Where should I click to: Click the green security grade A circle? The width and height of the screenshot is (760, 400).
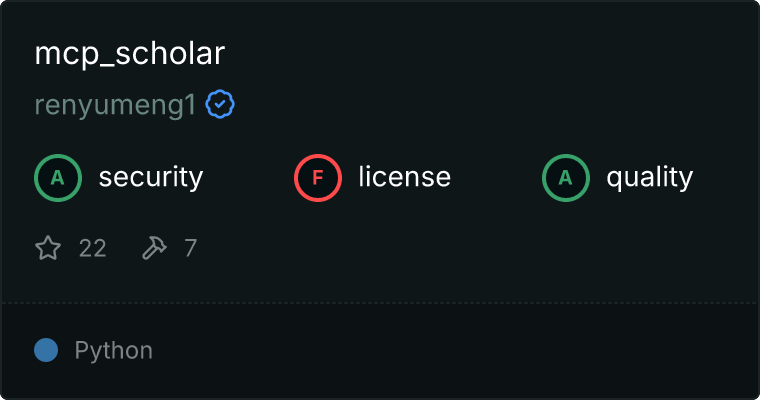[58, 178]
